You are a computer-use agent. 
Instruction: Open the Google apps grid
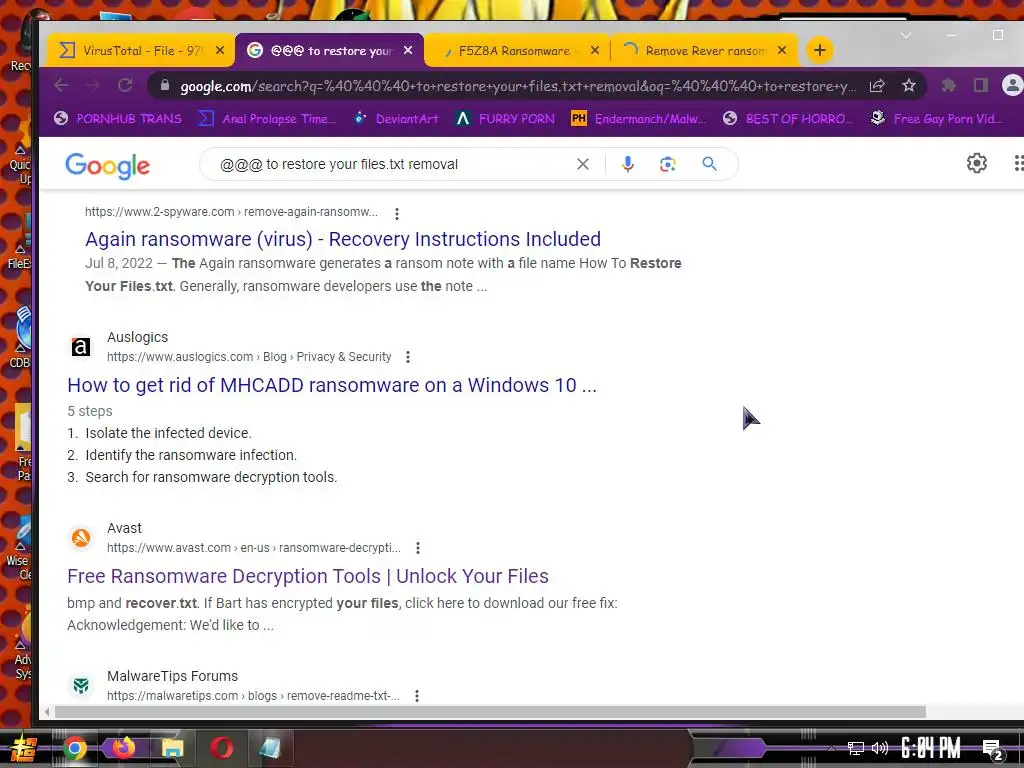(1018, 163)
